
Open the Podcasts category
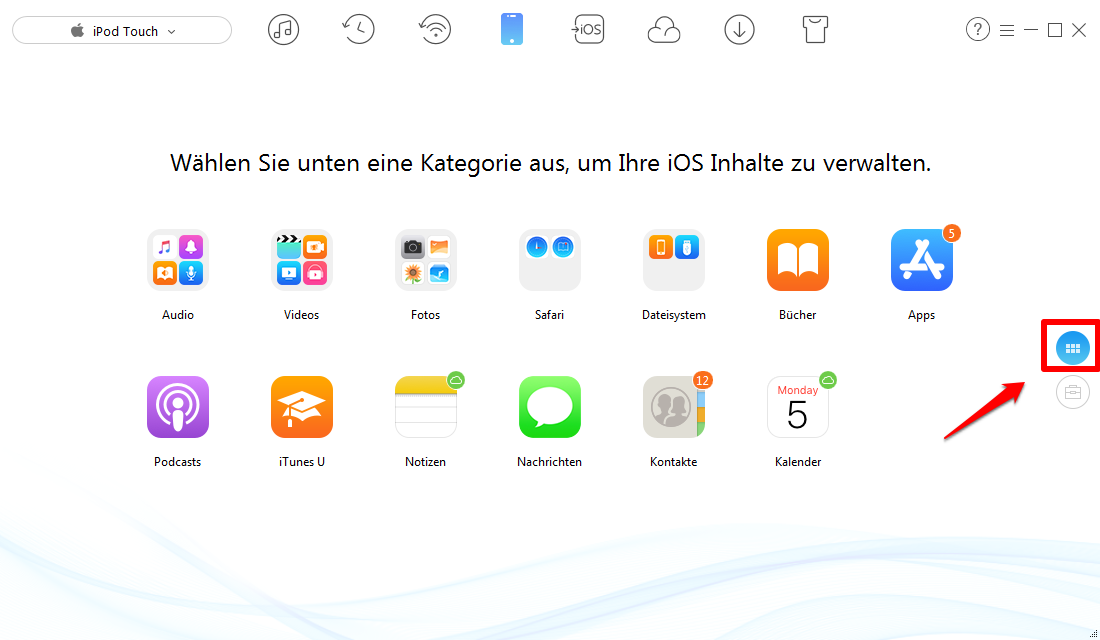(177, 407)
